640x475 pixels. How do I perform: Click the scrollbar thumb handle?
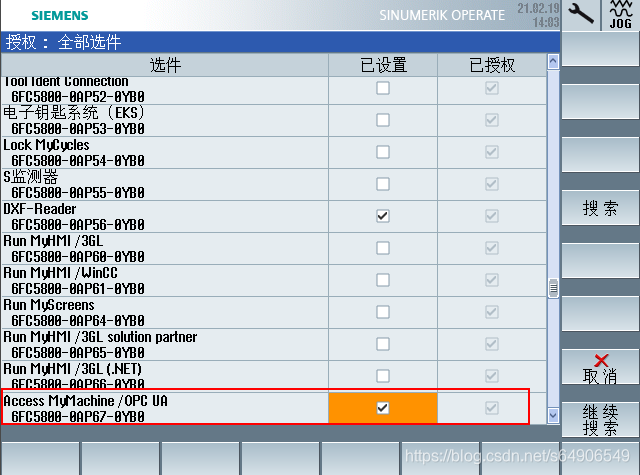coord(553,288)
